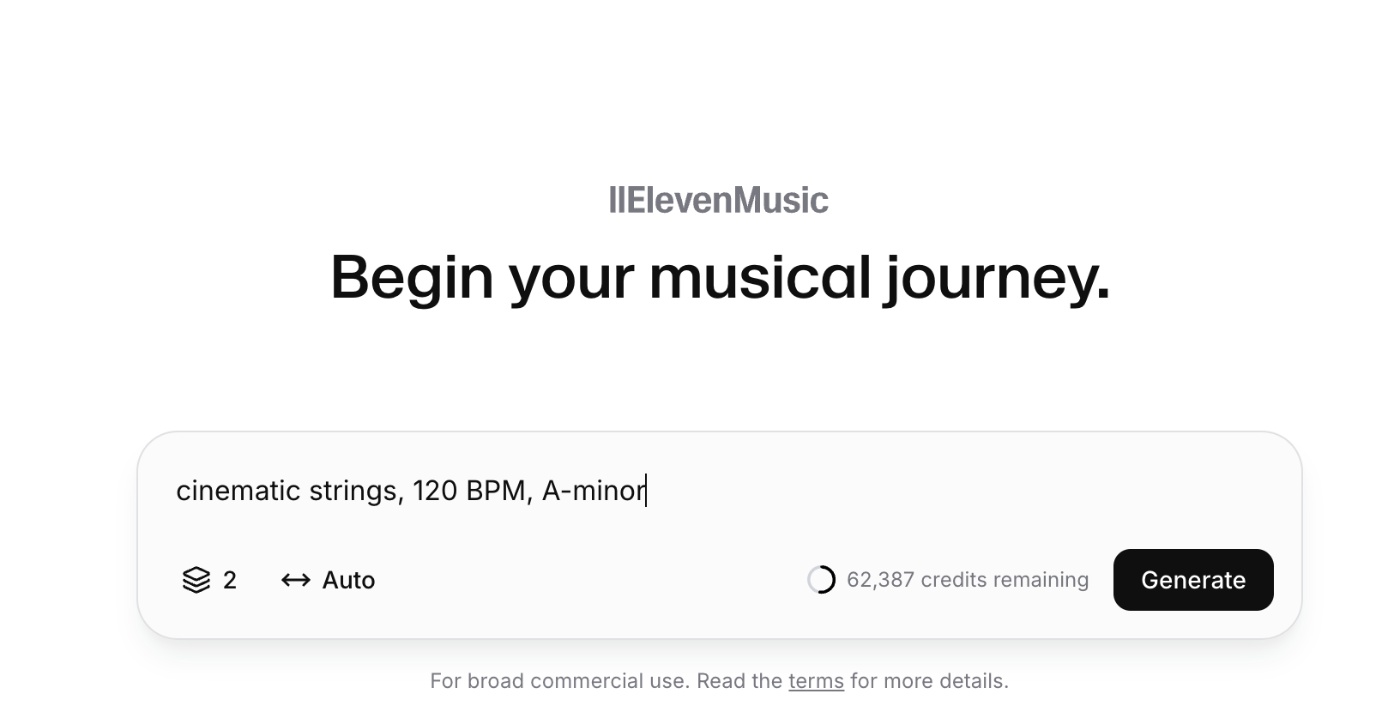Click the "Begin your musical journey." heading

[719, 277]
